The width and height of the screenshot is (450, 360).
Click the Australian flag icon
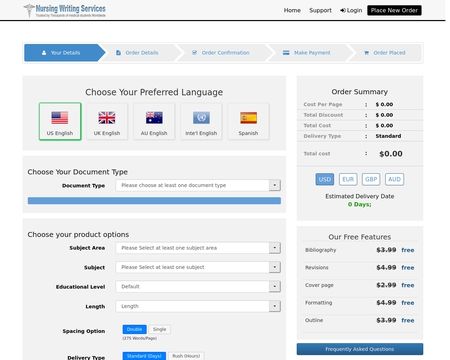(154, 118)
